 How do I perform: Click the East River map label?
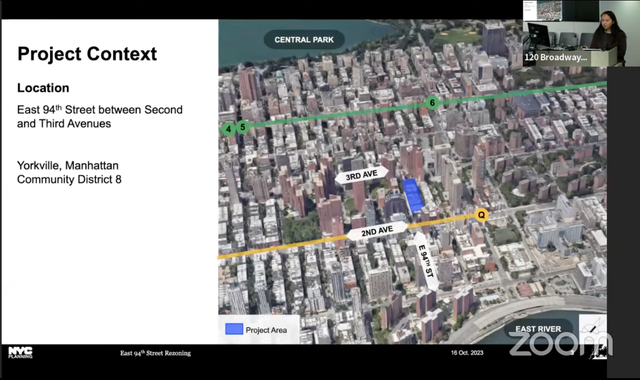coord(538,329)
